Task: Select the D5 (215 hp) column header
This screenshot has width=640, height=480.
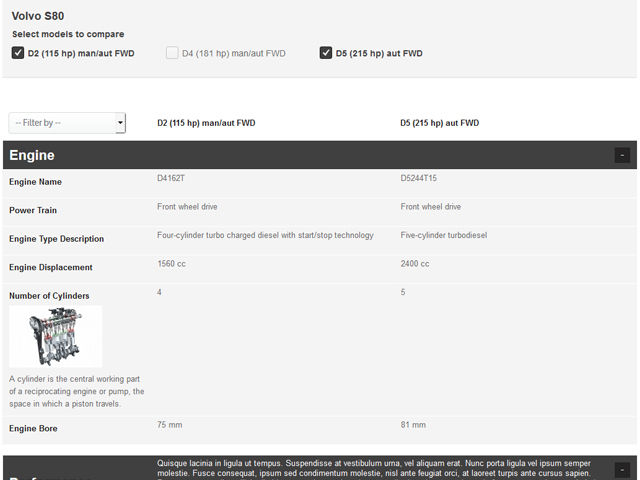Action: click(440, 123)
